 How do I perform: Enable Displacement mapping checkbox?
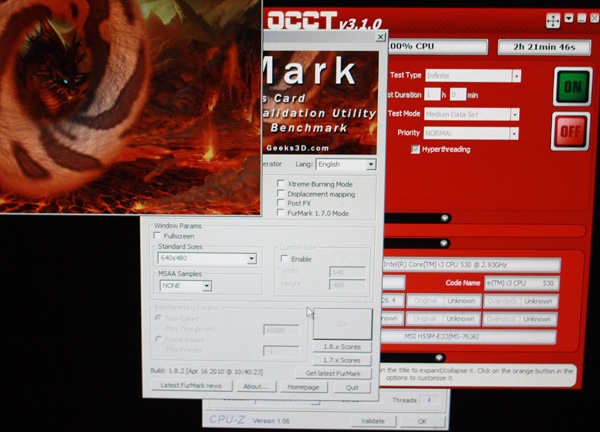[281, 193]
